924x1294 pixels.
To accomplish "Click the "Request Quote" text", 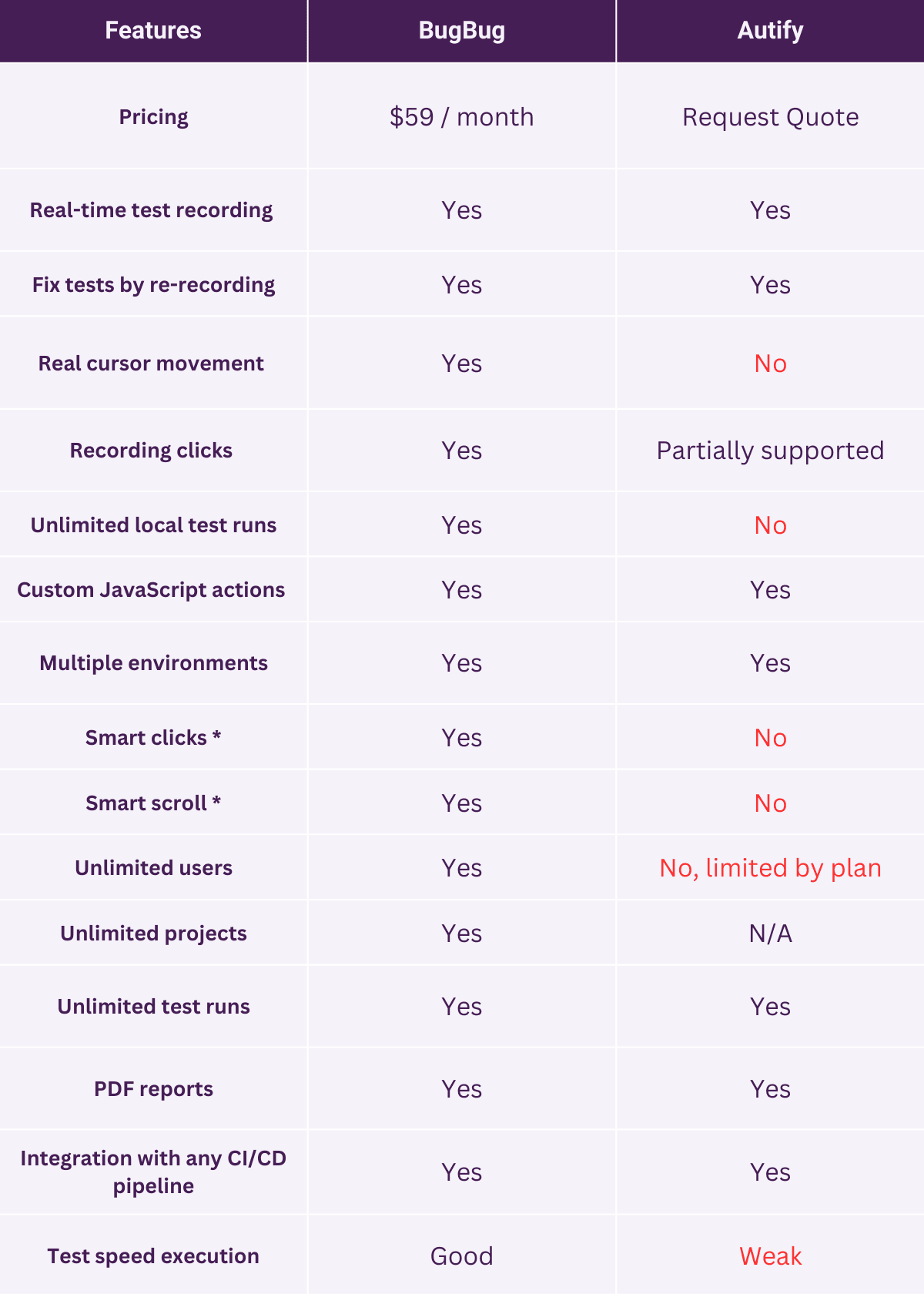I will [770, 117].
